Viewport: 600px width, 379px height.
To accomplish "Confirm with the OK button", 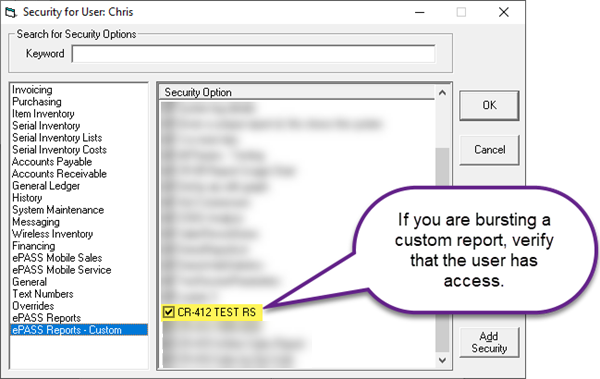I will (x=489, y=105).
